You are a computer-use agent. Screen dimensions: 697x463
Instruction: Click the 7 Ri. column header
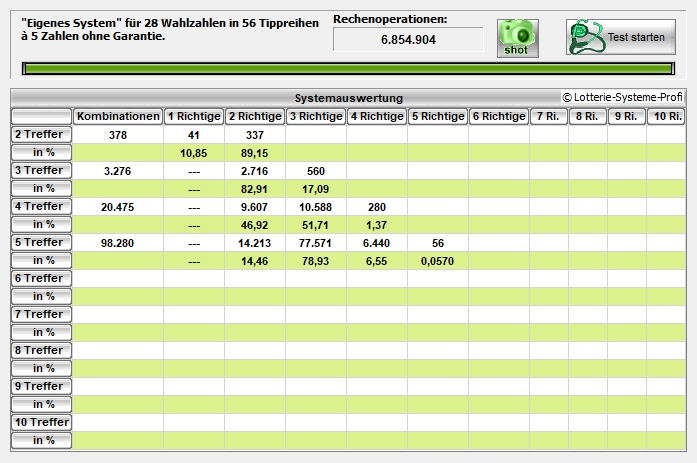(x=549, y=116)
